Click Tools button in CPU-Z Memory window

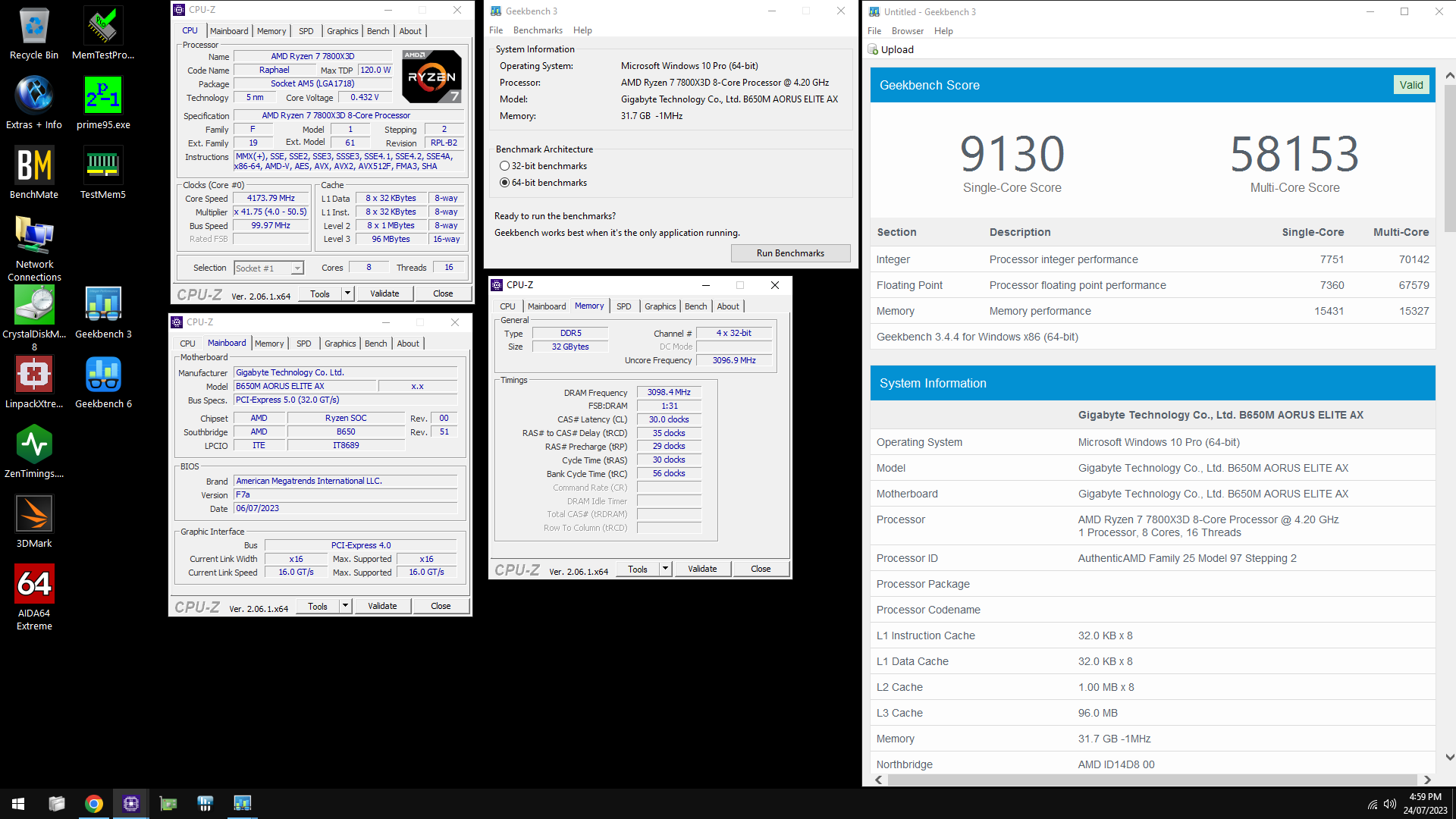(x=638, y=569)
